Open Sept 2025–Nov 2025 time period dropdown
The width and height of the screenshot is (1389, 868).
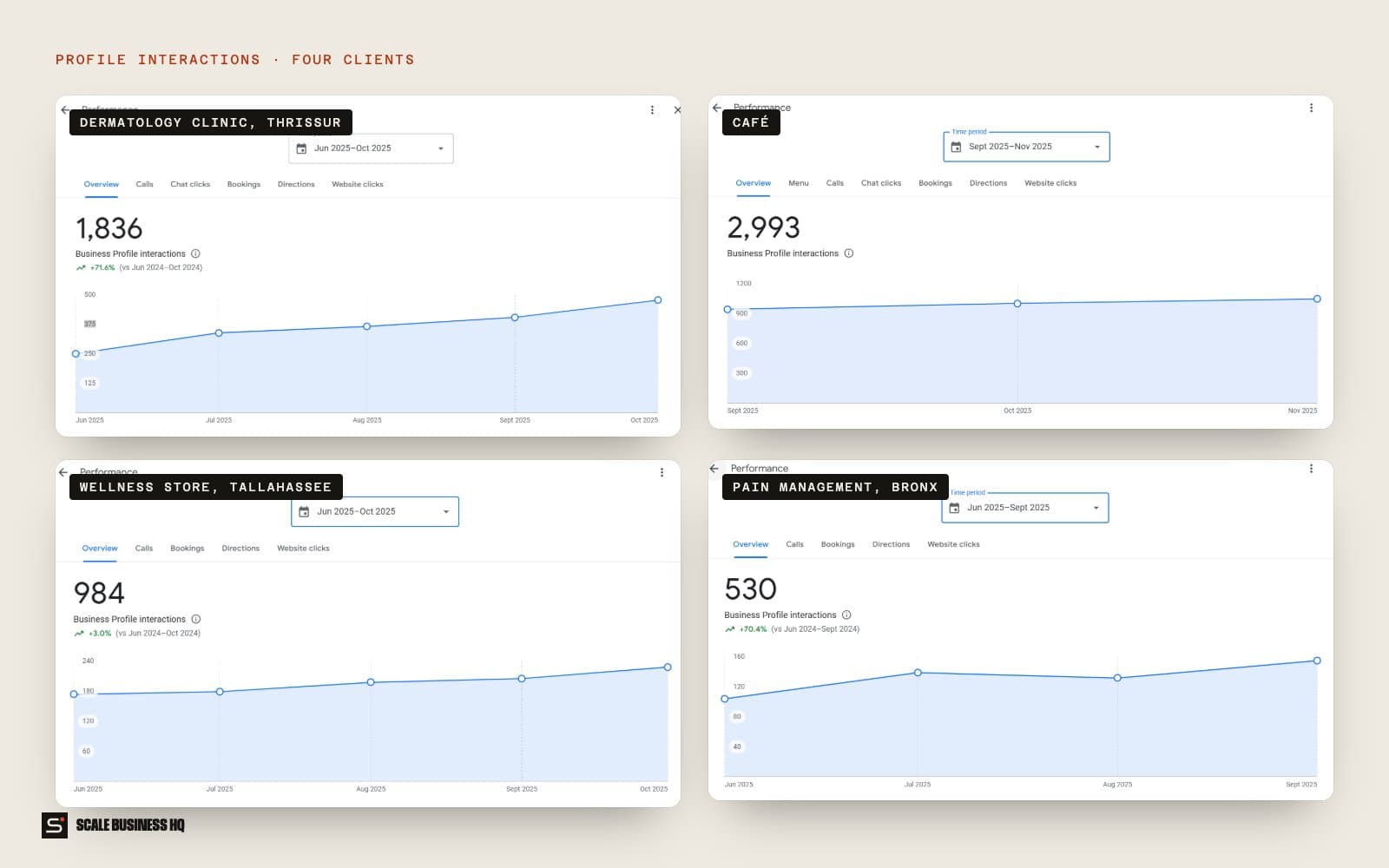pos(1026,147)
